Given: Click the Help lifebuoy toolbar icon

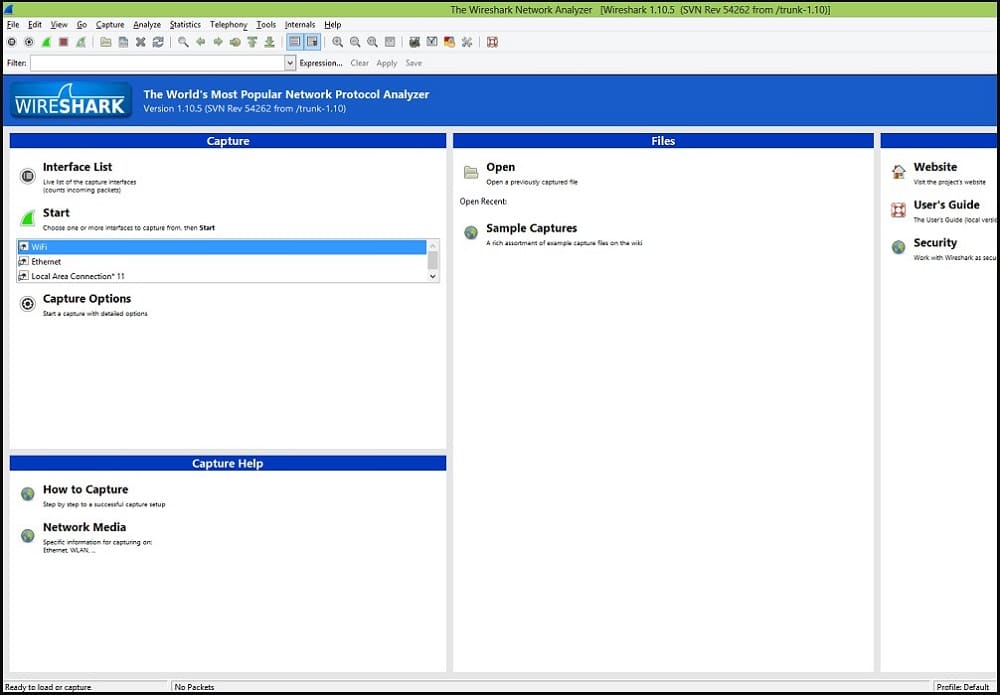Looking at the screenshot, I should coord(492,42).
